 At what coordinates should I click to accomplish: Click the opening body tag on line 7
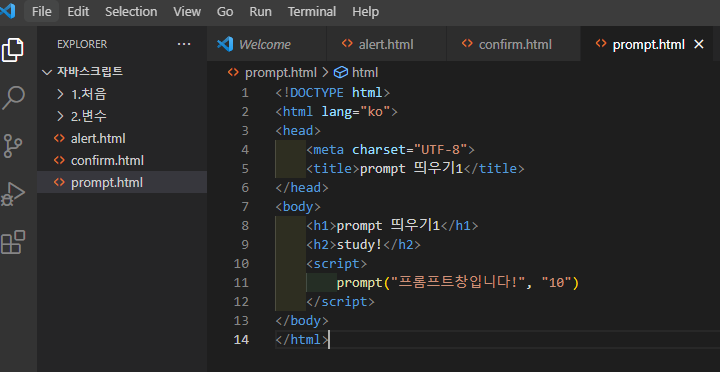(x=298, y=207)
